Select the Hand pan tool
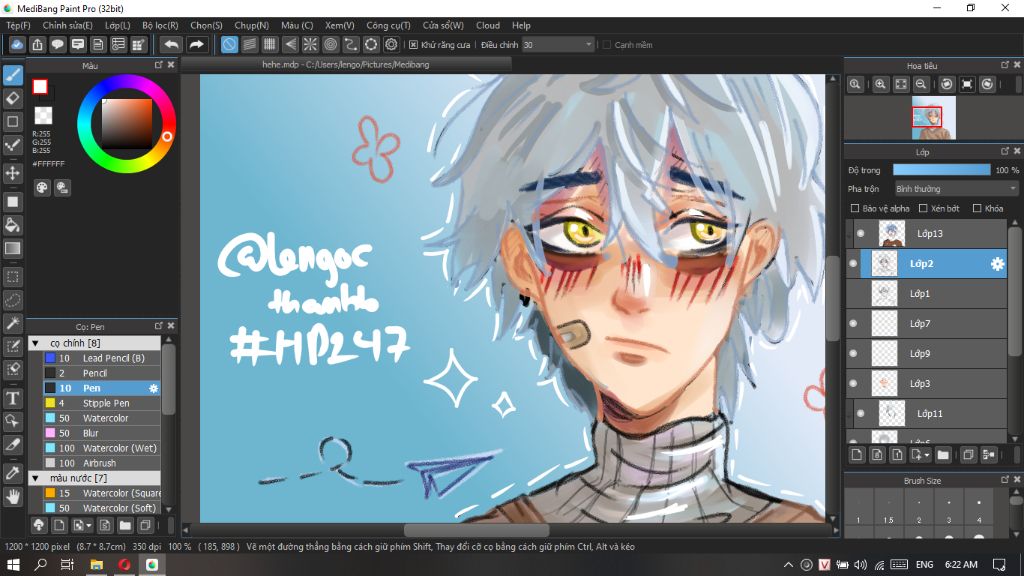The width and height of the screenshot is (1024, 576). pos(12,497)
